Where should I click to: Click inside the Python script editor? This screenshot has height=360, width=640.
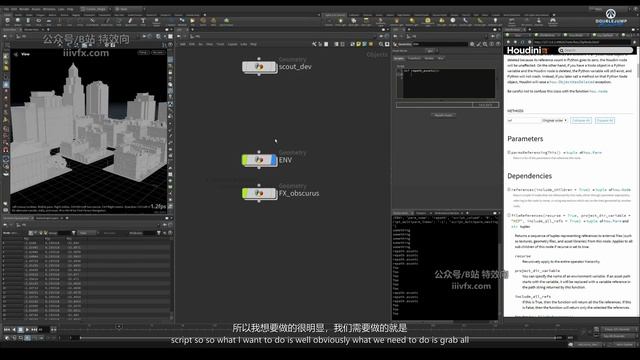pyautogui.click(x=448, y=83)
